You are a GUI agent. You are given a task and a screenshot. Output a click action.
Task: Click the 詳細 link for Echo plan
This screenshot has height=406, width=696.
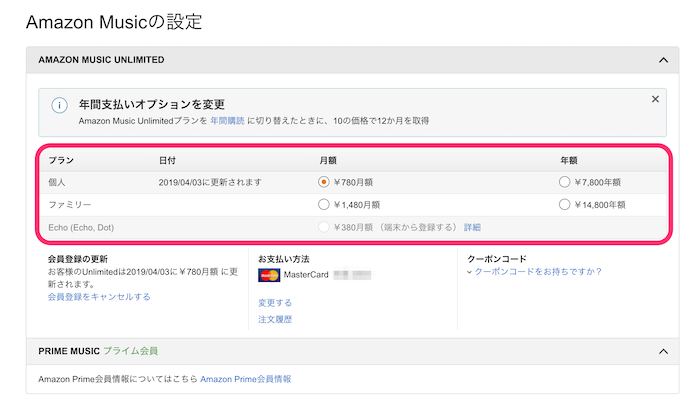(x=472, y=228)
